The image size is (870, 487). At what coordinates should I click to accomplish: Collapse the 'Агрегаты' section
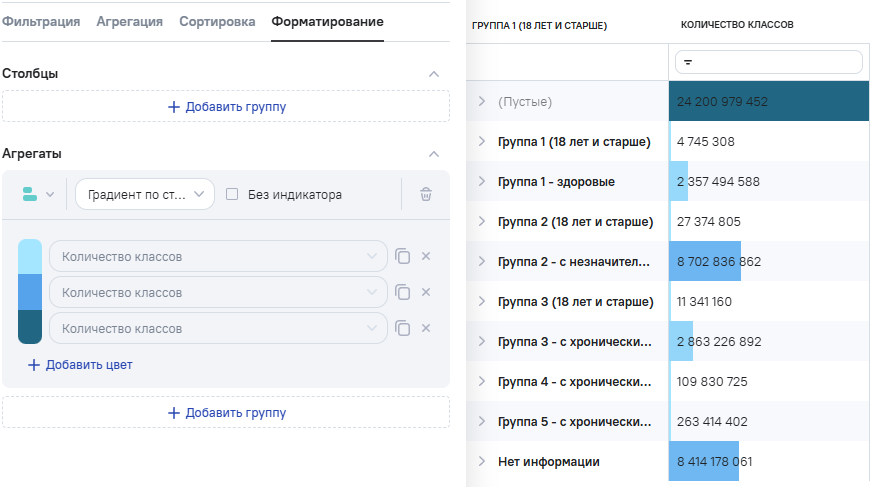point(433,154)
